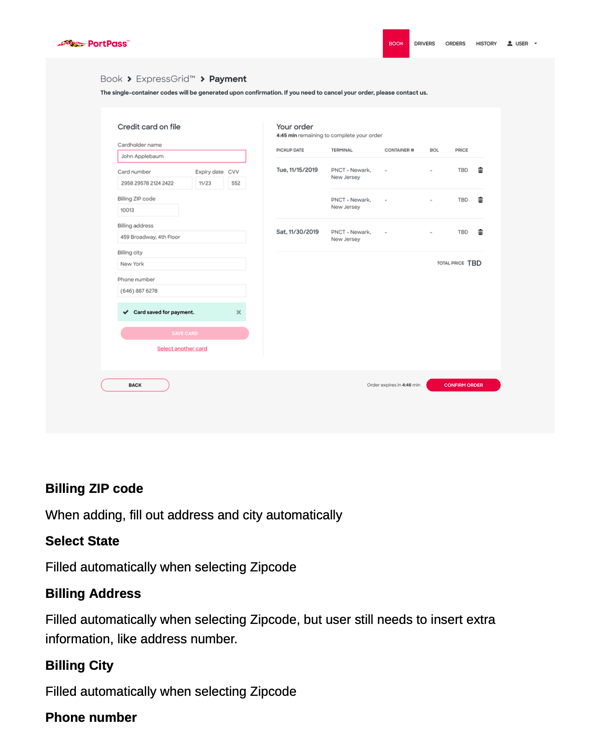This screenshot has width=606, height=754.
Task: Delete the first Tue 11/15/2019 order row
Action: 480,170
